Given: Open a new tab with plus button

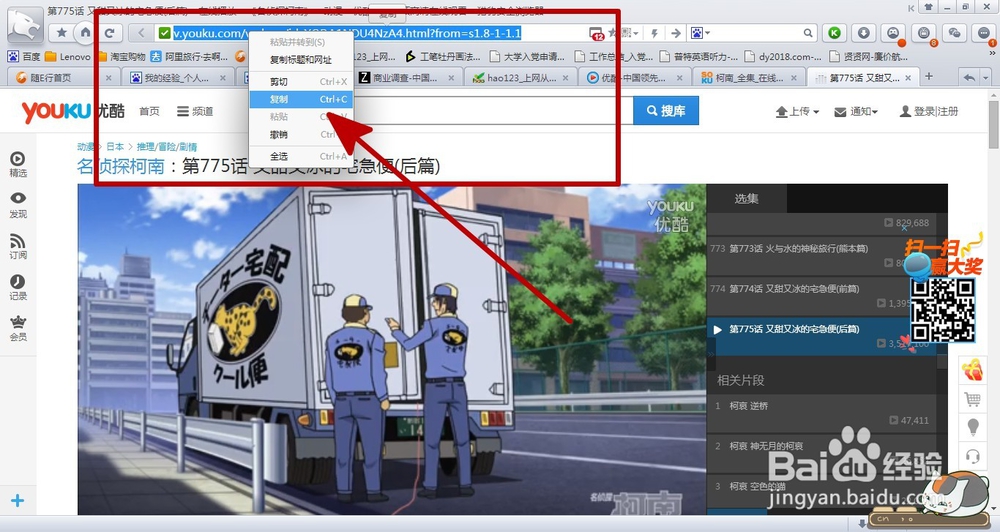Looking at the screenshot, I should [x=929, y=77].
